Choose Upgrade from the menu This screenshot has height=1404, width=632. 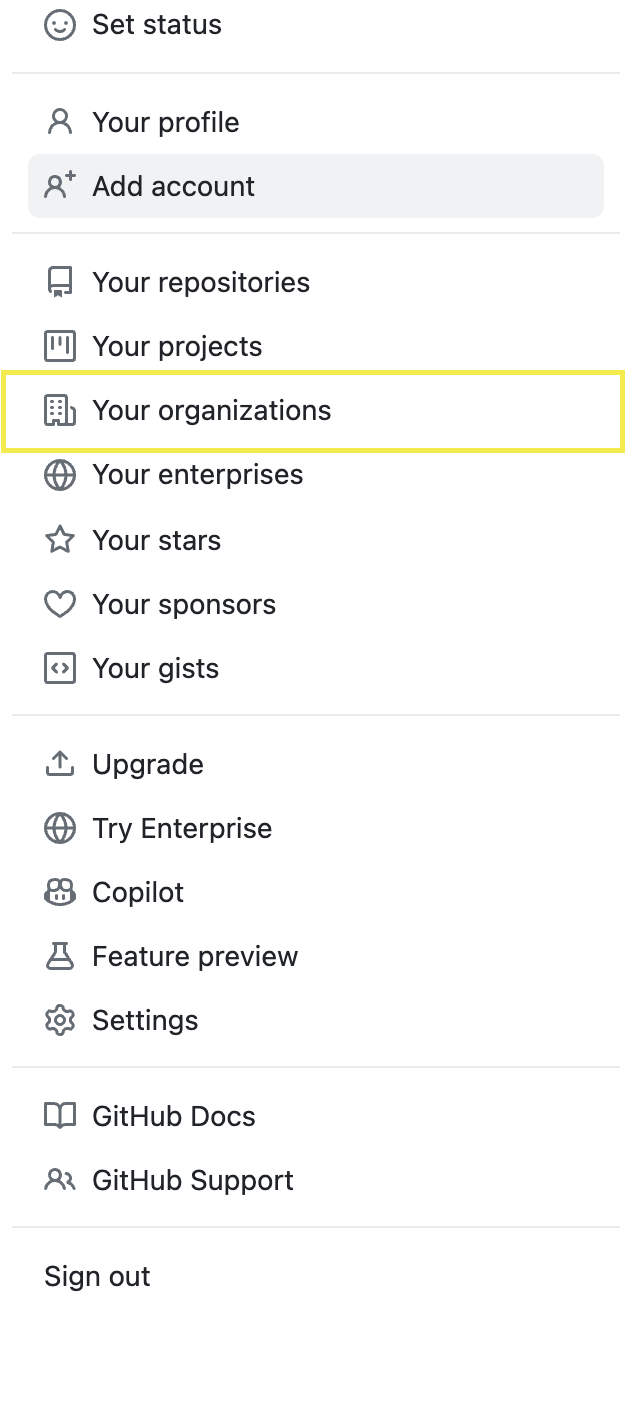[x=316, y=764]
